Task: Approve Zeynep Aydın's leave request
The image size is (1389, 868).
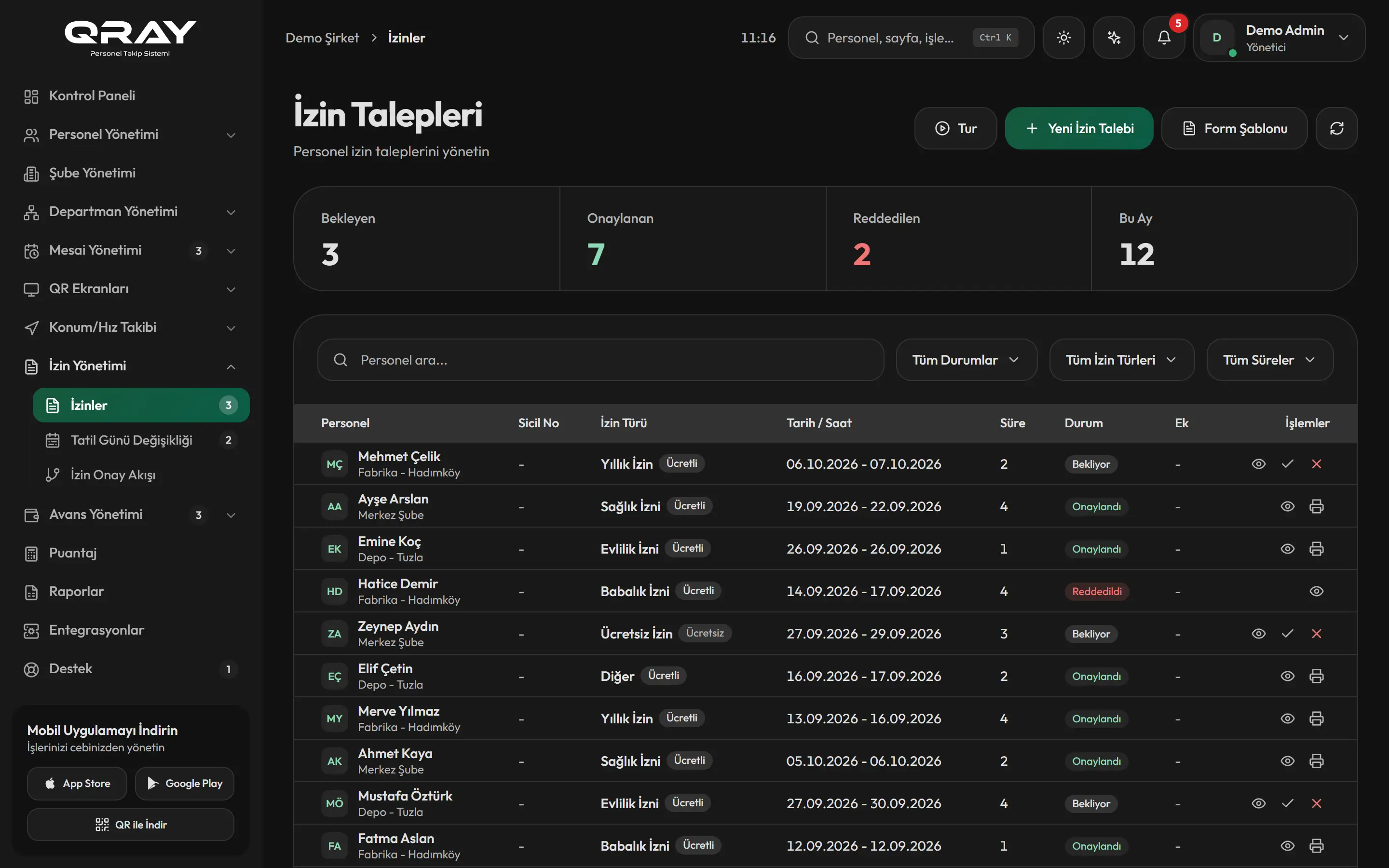Action: point(1287,634)
